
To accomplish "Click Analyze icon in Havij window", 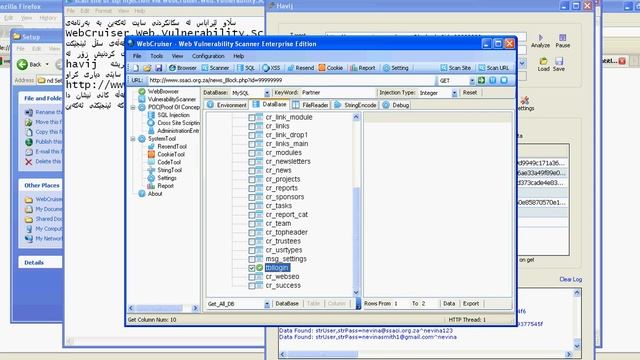I will (x=540, y=41).
